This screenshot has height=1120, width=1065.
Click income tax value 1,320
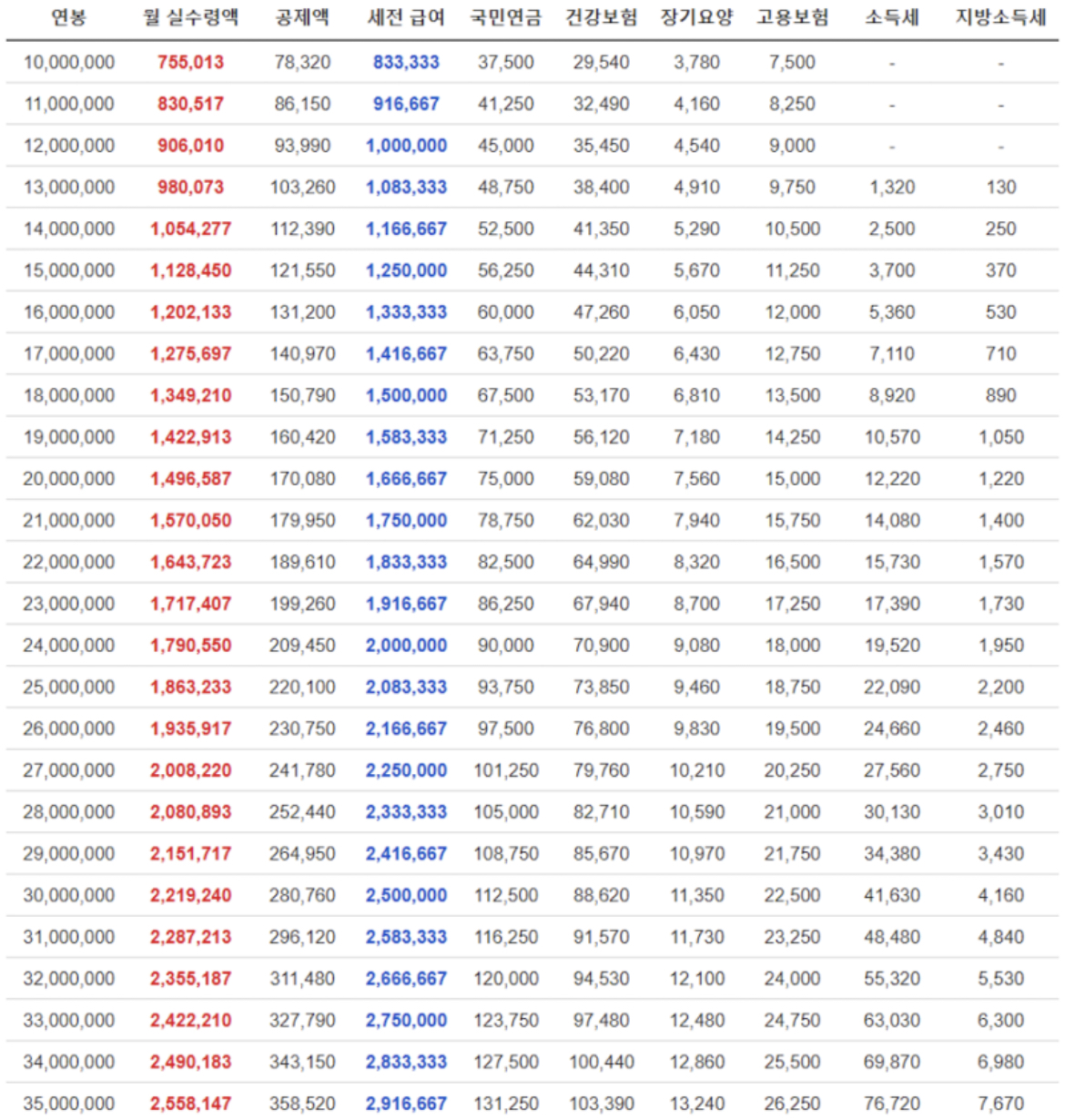pos(892,188)
